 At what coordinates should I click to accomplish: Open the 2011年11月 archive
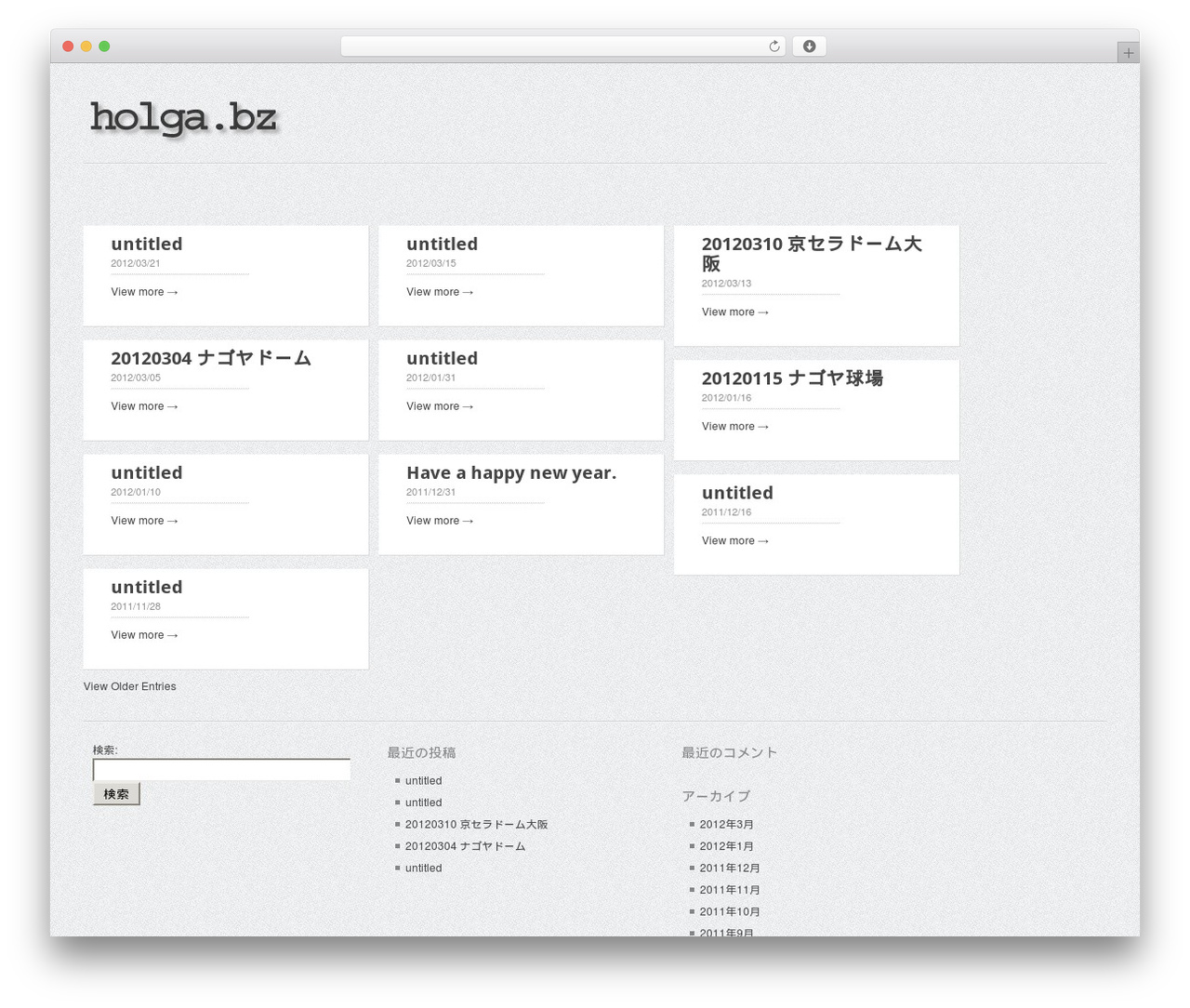[x=730, y=890]
